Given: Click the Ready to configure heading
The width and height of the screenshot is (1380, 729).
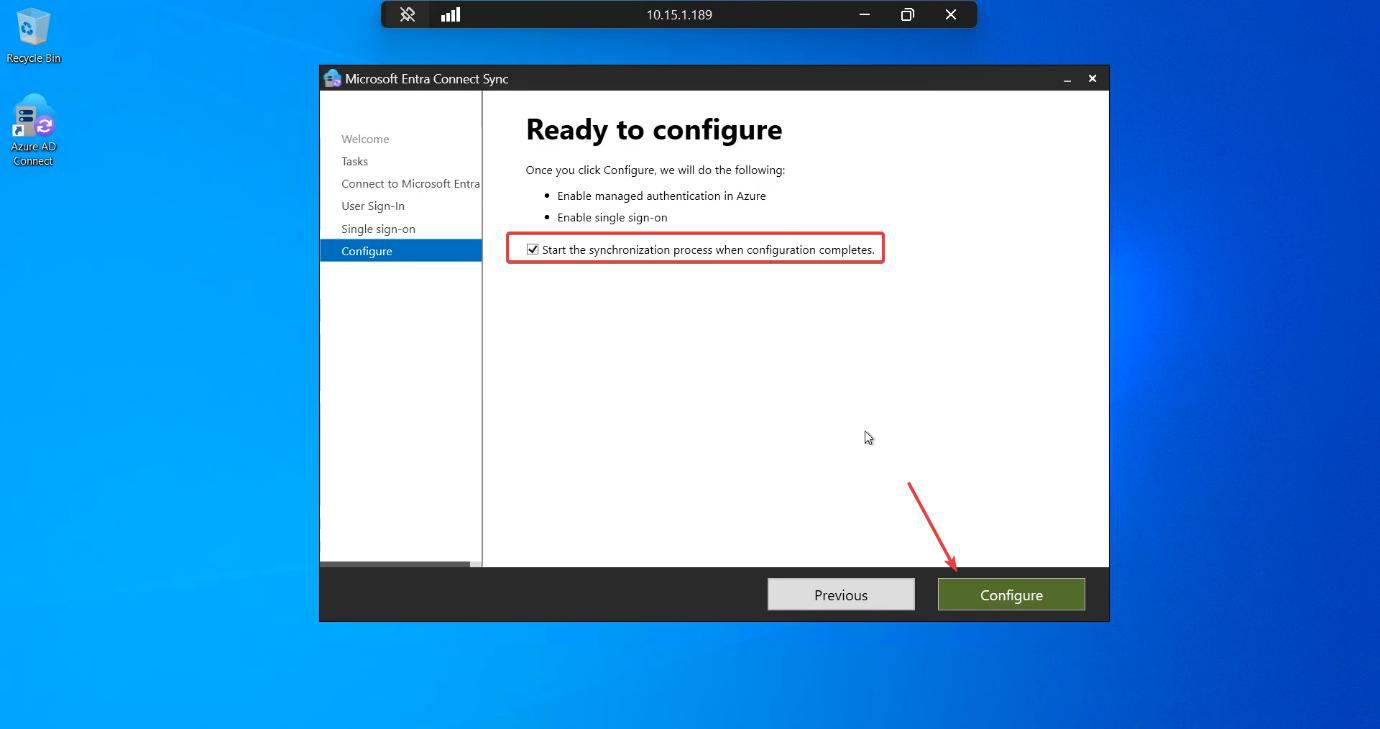Looking at the screenshot, I should [x=654, y=130].
